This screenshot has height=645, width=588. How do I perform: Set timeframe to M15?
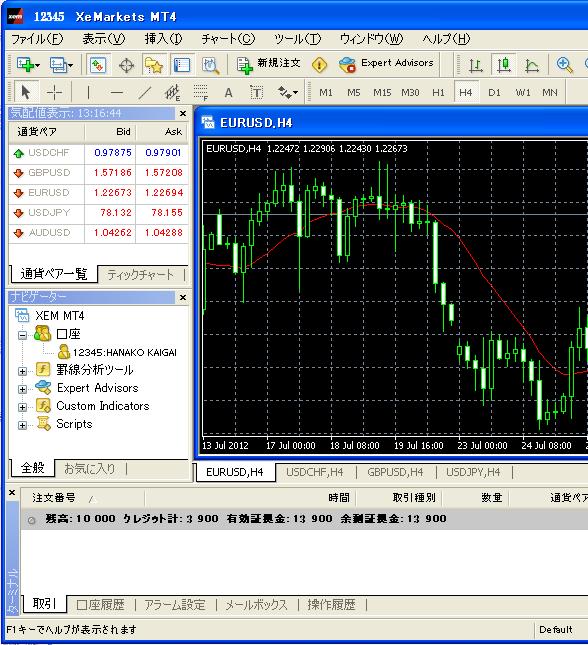pyautogui.click(x=382, y=93)
